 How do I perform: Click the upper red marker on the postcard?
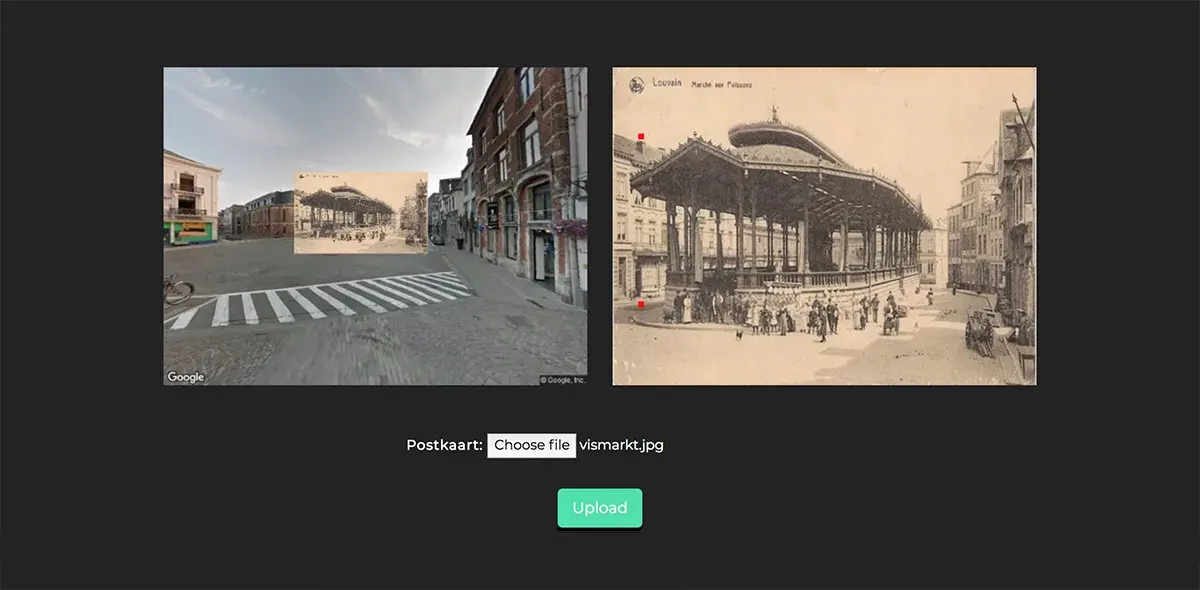click(x=641, y=136)
